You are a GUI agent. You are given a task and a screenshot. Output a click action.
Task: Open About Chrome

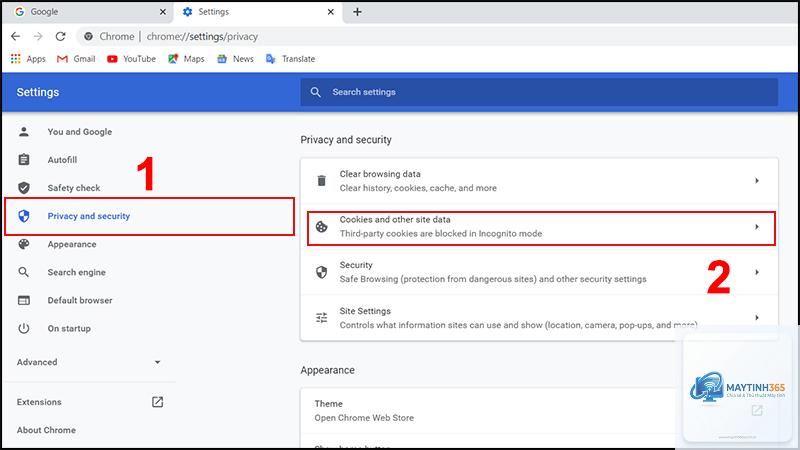tap(46, 430)
